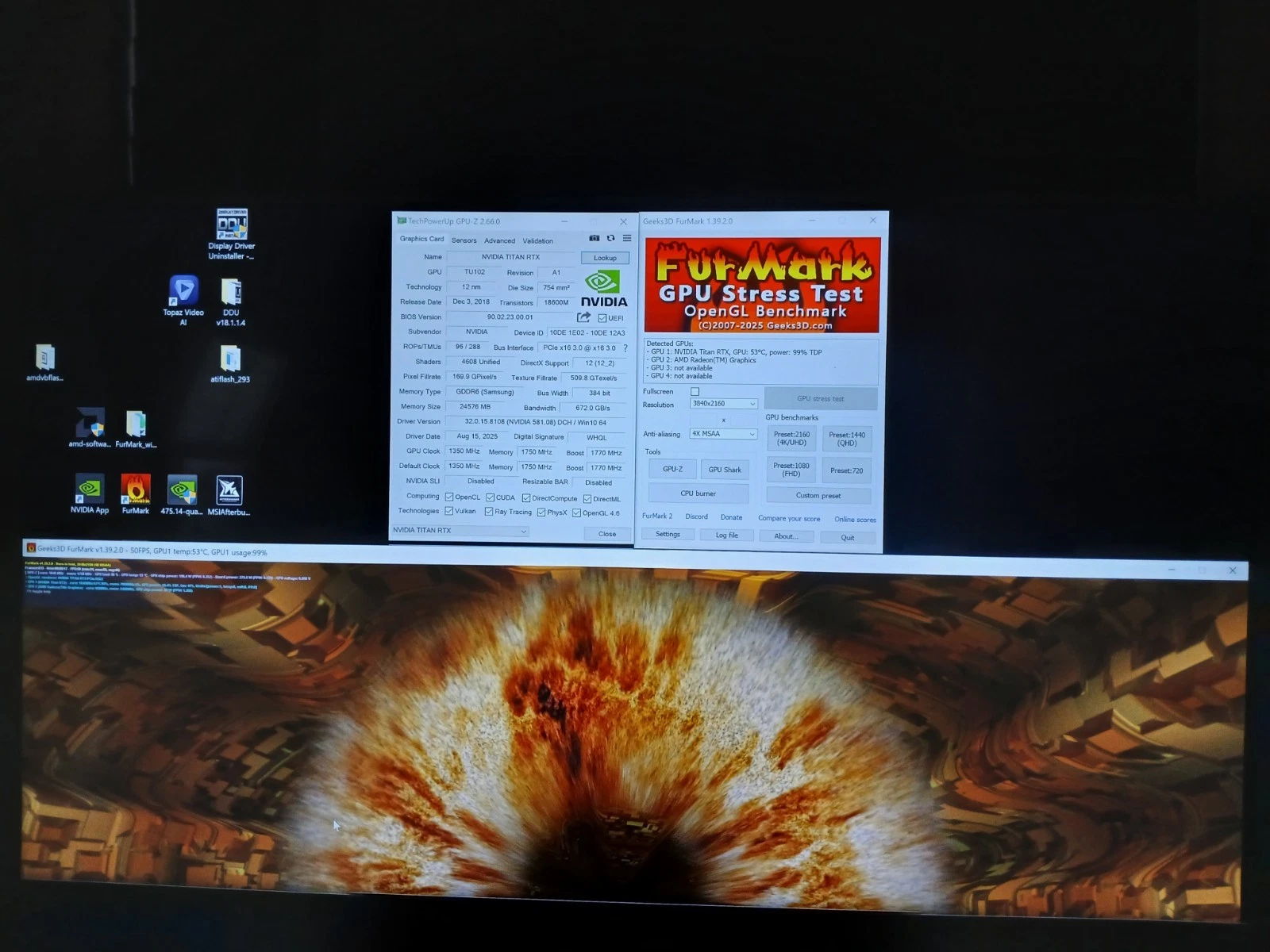Viewport: 1270px width, 952px height.
Task: Click the bus interface question mark icon
Action: [x=625, y=347]
